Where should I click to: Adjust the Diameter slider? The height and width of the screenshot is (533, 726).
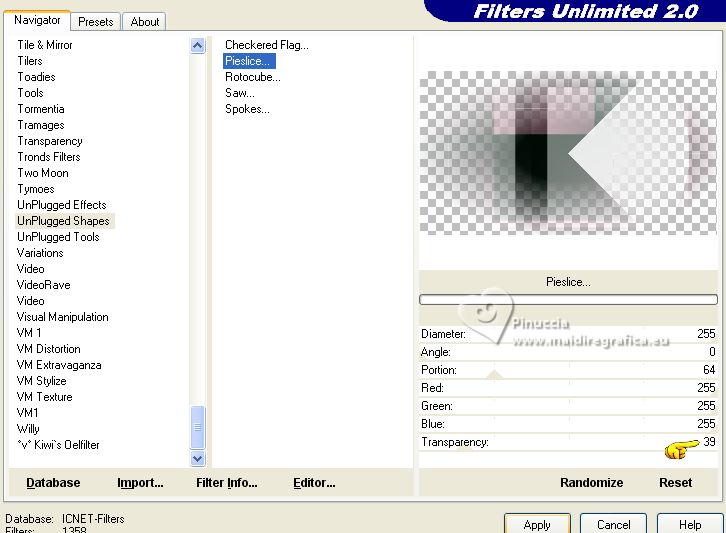(568, 334)
